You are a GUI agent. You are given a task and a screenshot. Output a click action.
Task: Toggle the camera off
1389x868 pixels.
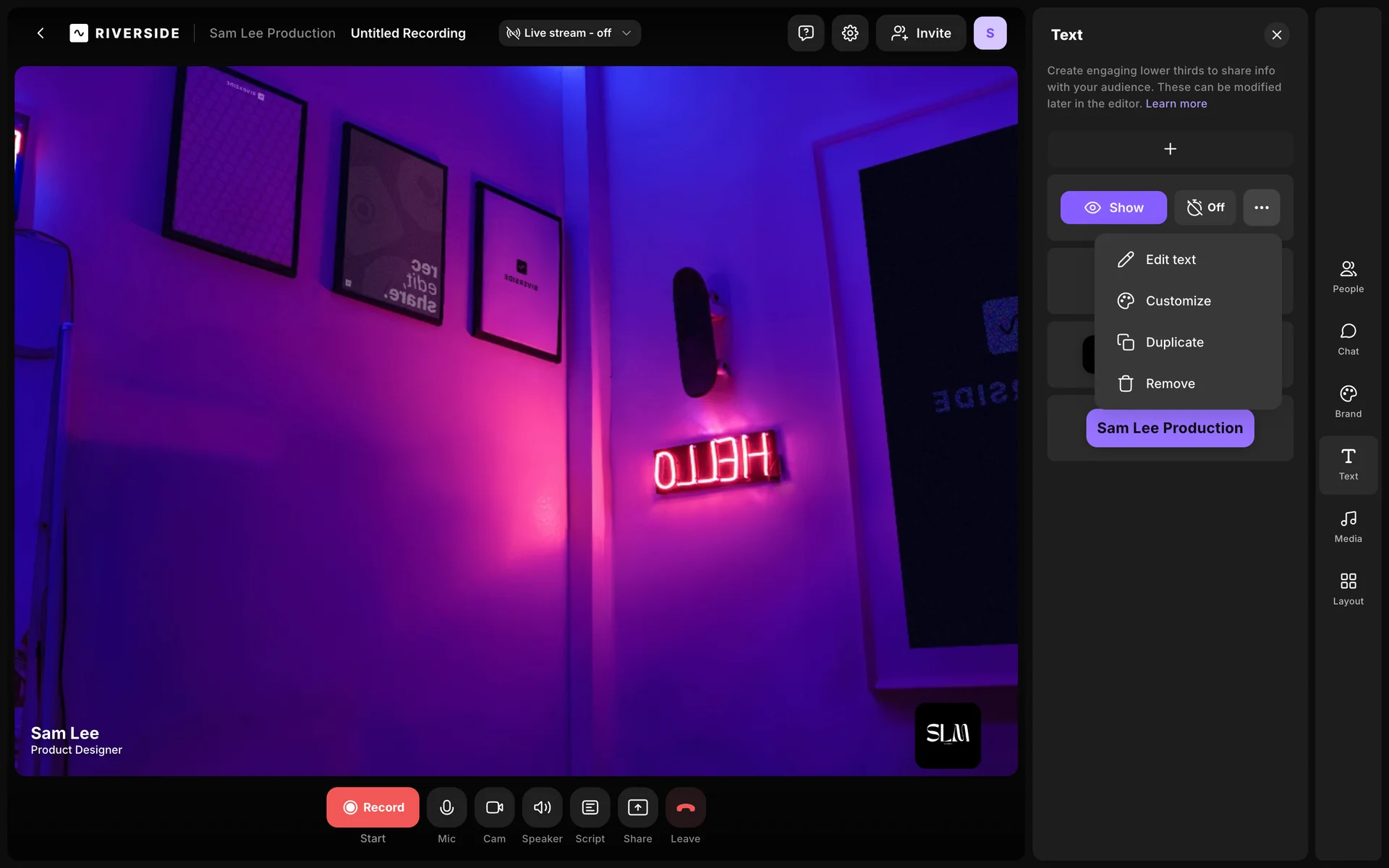(494, 807)
